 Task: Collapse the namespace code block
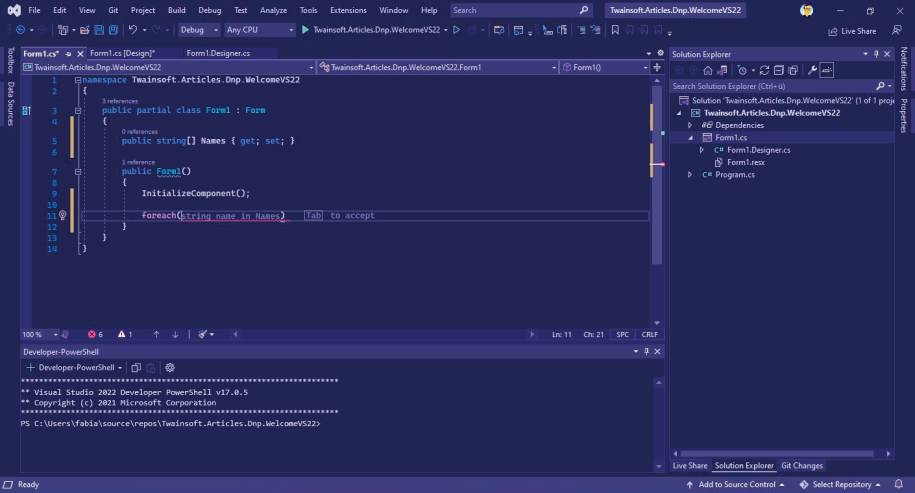point(78,80)
